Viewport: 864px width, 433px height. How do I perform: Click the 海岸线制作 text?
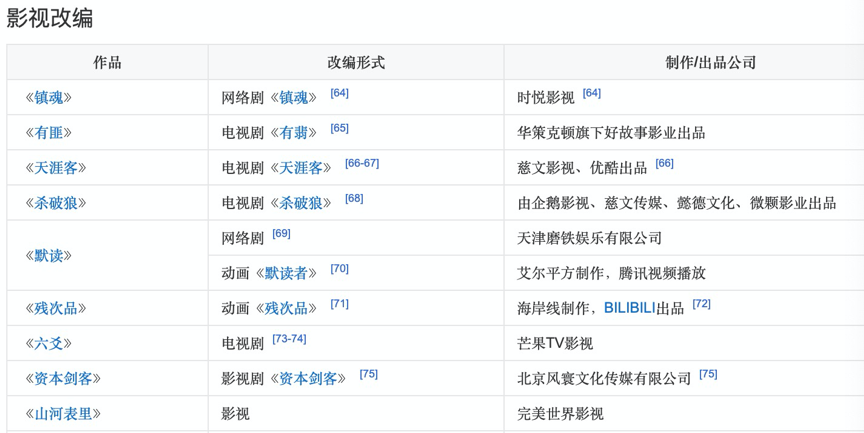tap(553, 308)
